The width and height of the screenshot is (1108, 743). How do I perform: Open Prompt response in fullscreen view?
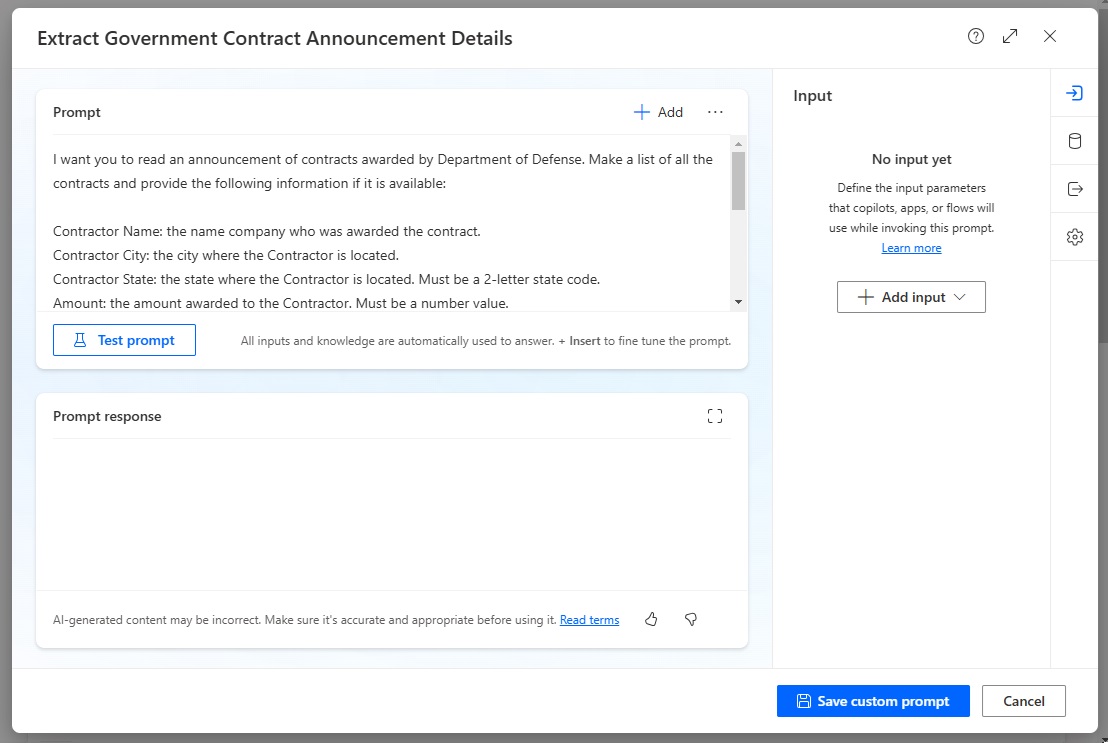715,415
